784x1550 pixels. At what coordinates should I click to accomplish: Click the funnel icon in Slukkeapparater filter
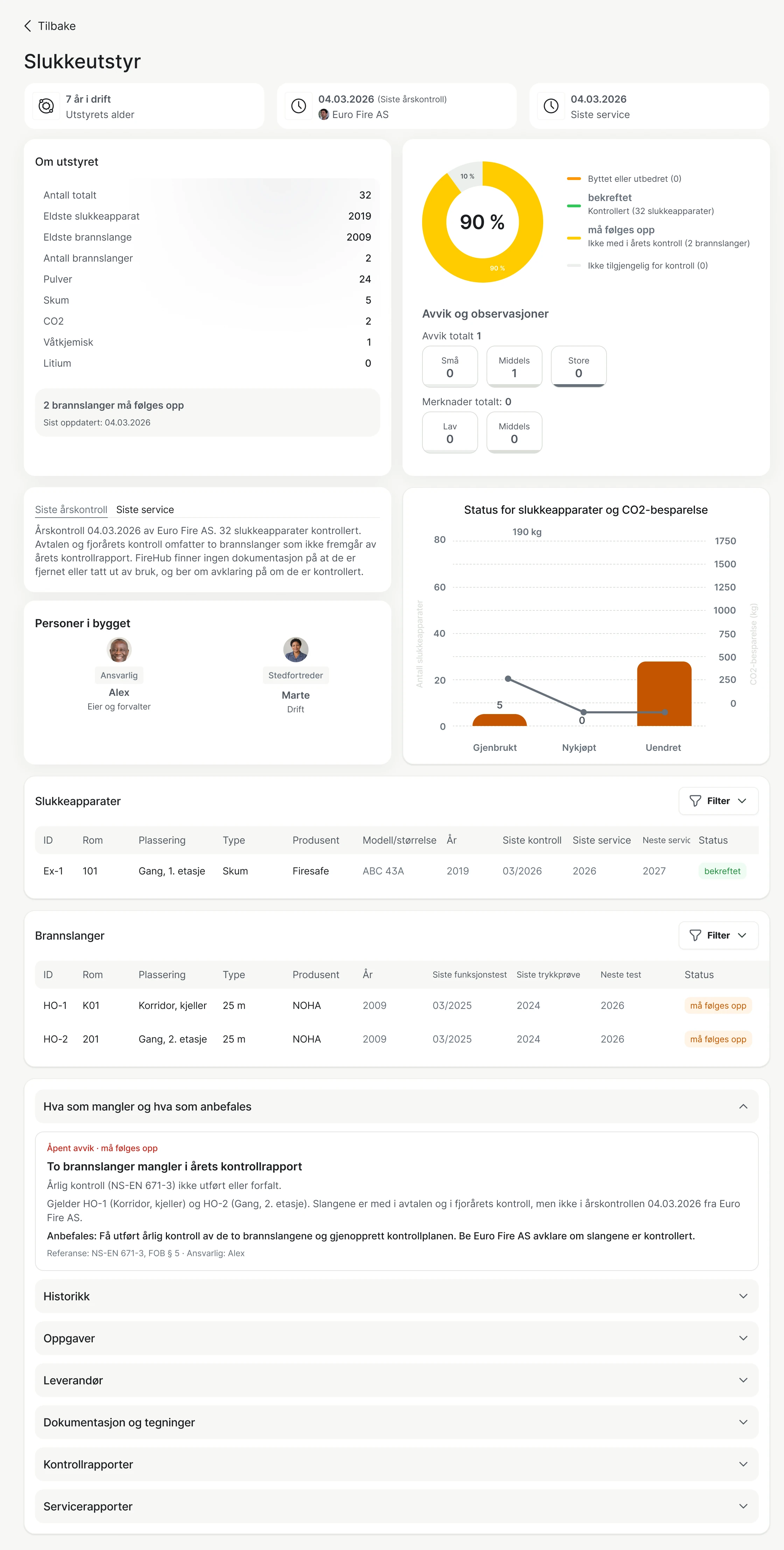coord(695,801)
